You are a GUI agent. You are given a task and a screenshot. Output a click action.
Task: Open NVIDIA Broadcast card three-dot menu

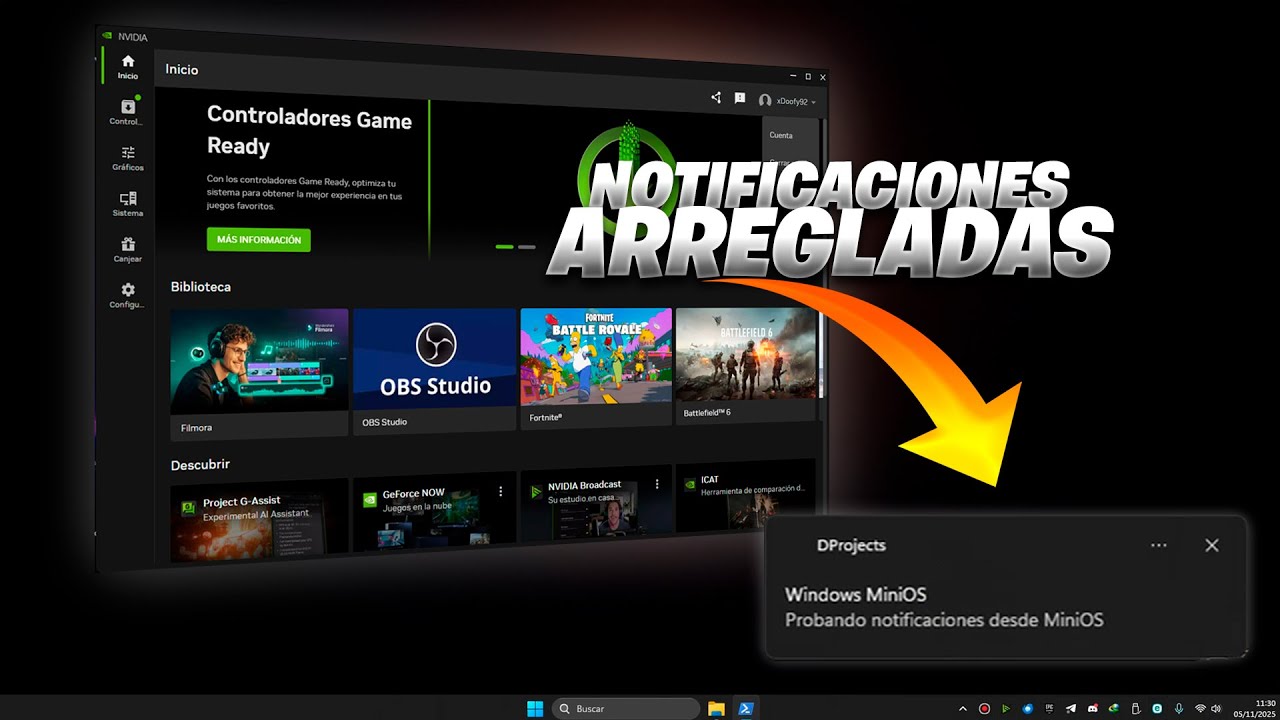657,483
